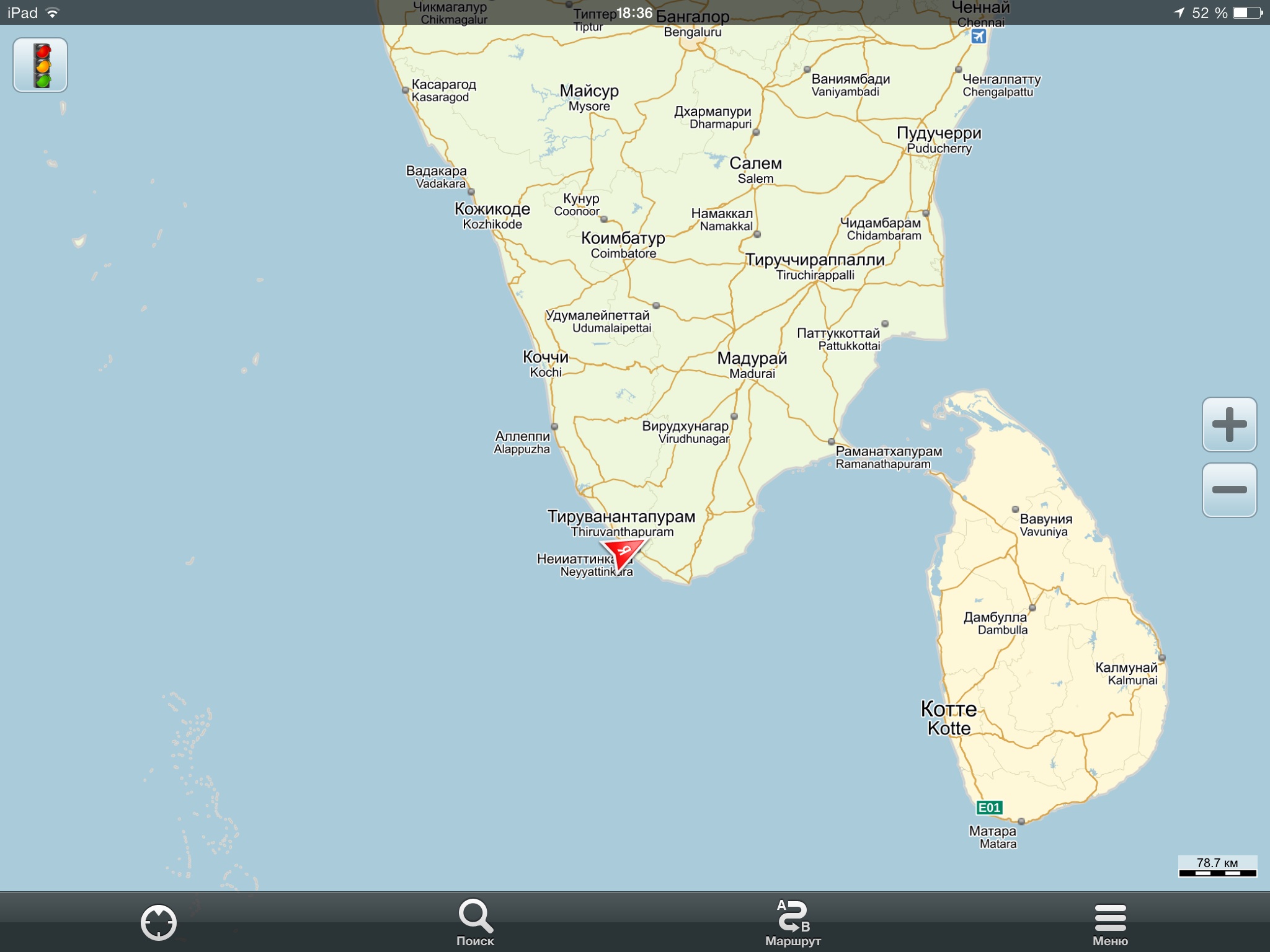Select the Чикмагалур Chikmagalur label
This screenshot has width=1270, height=952.
(x=451, y=12)
